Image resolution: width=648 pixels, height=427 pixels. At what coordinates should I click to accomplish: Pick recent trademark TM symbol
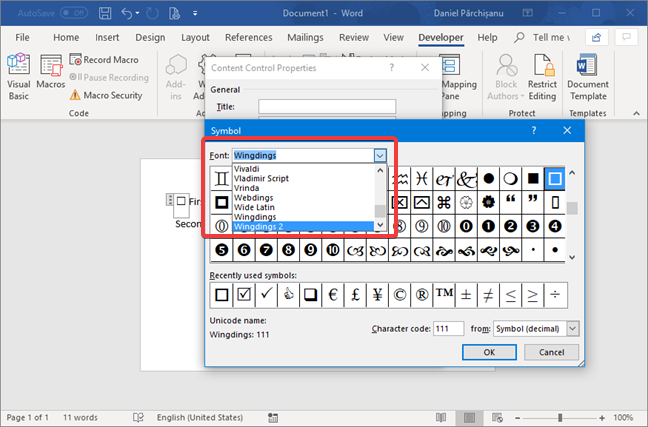coord(444,295)
